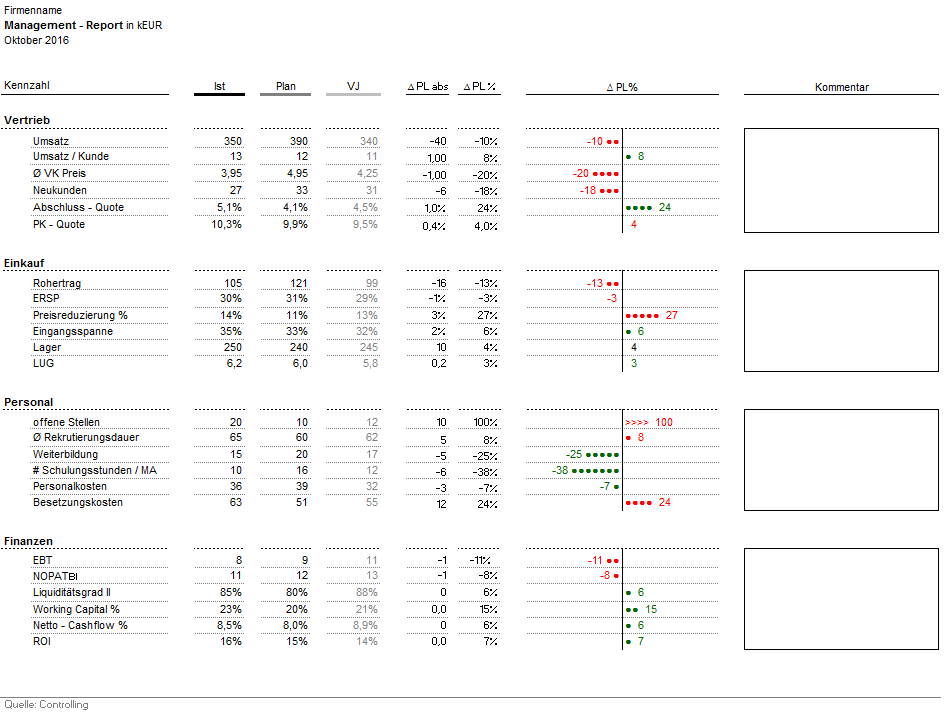Select the Ist column header
The image size is (944, 717).
tap(219, 86)
